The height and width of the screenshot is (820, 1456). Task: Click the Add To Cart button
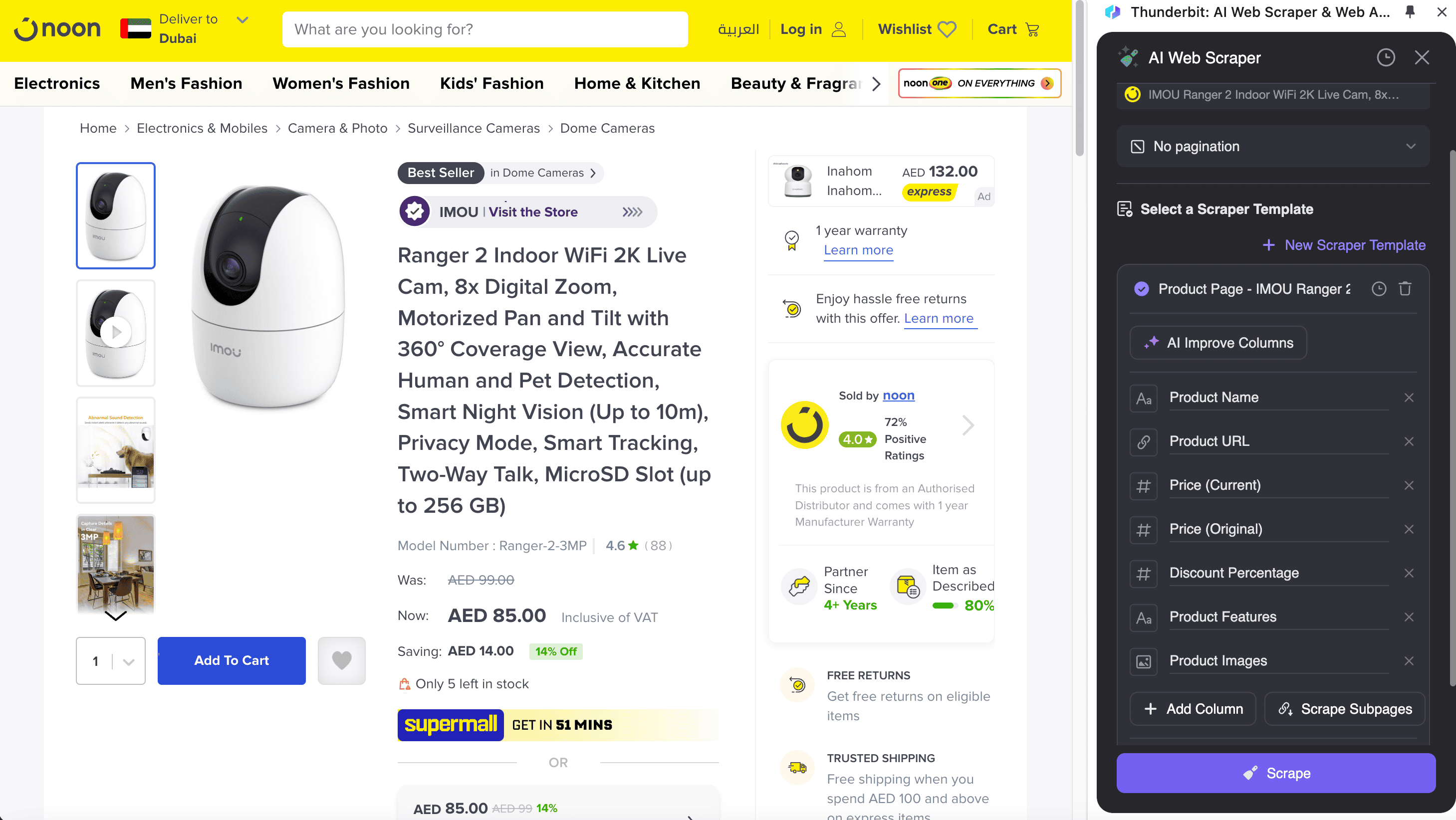231,660
